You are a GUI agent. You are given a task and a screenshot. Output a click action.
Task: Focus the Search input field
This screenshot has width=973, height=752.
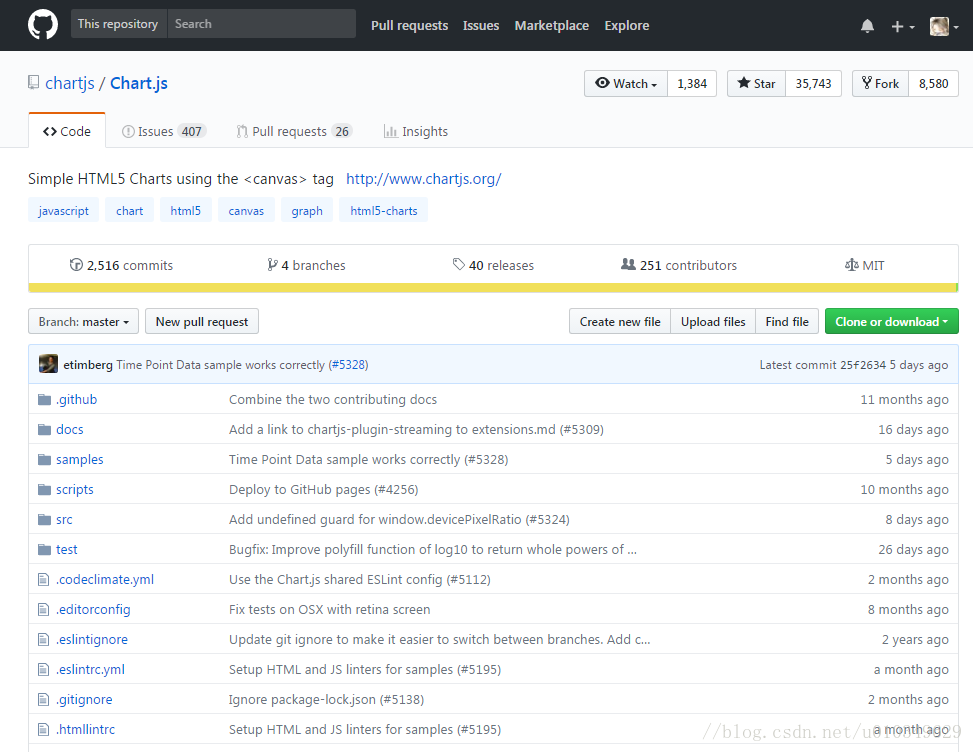tap(261, 24)
